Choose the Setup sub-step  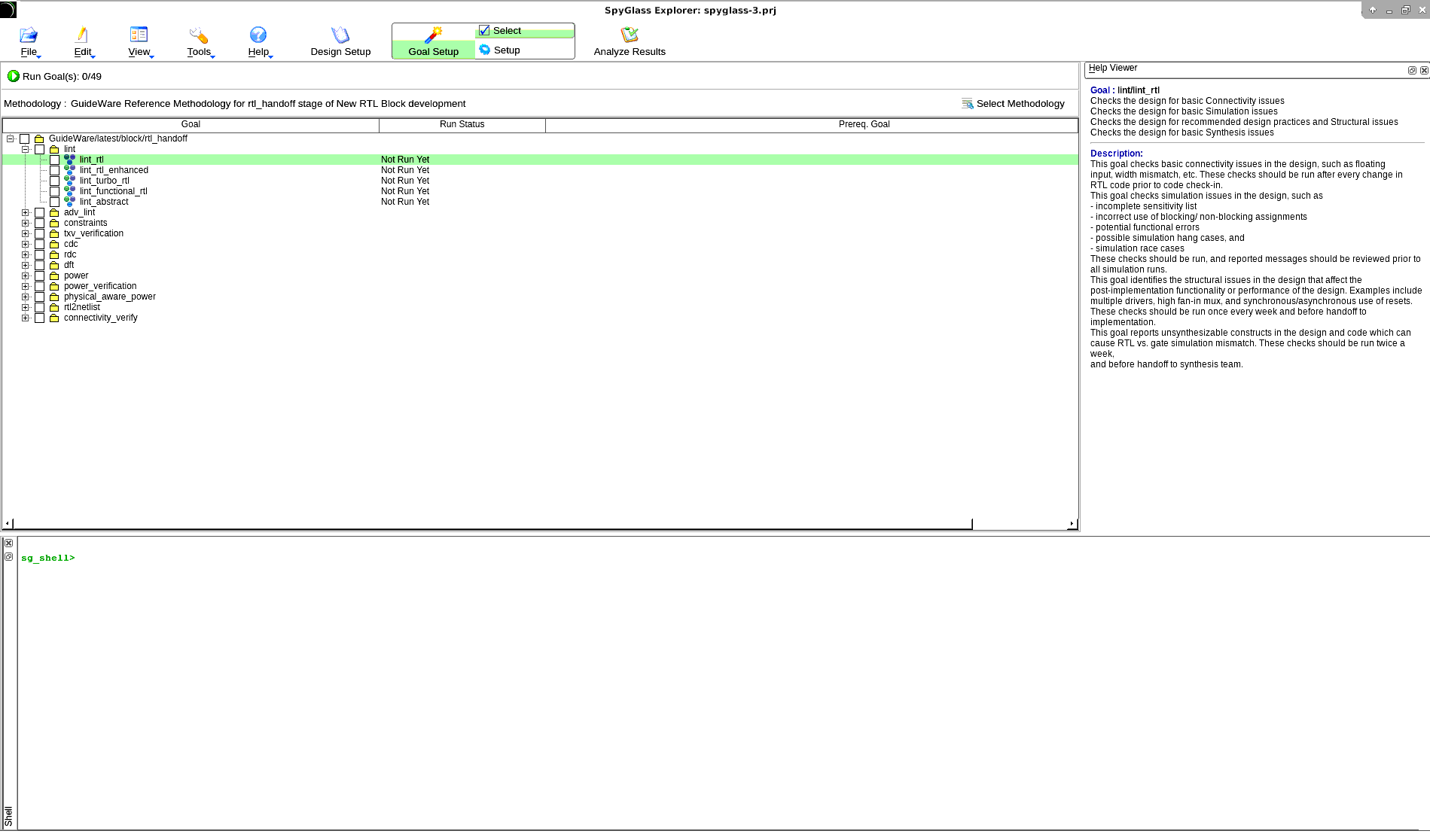point(525,50)
